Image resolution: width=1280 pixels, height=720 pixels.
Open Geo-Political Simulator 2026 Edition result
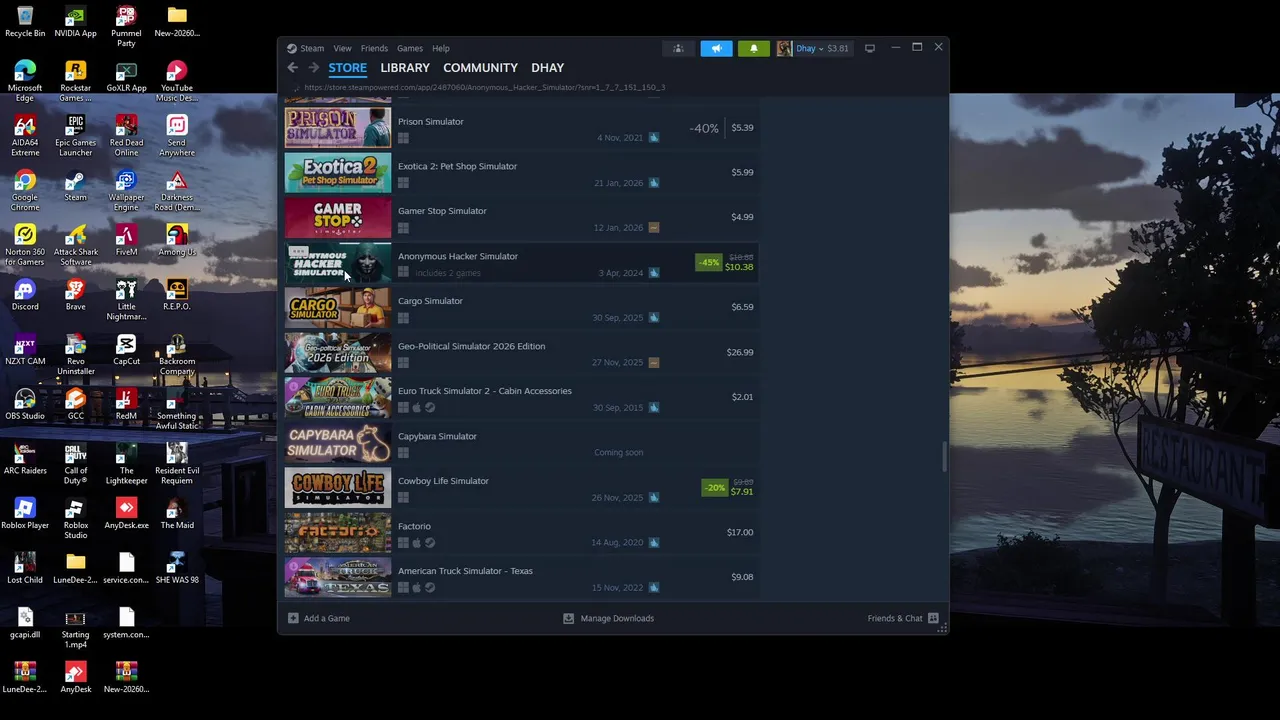pos(521,353)
